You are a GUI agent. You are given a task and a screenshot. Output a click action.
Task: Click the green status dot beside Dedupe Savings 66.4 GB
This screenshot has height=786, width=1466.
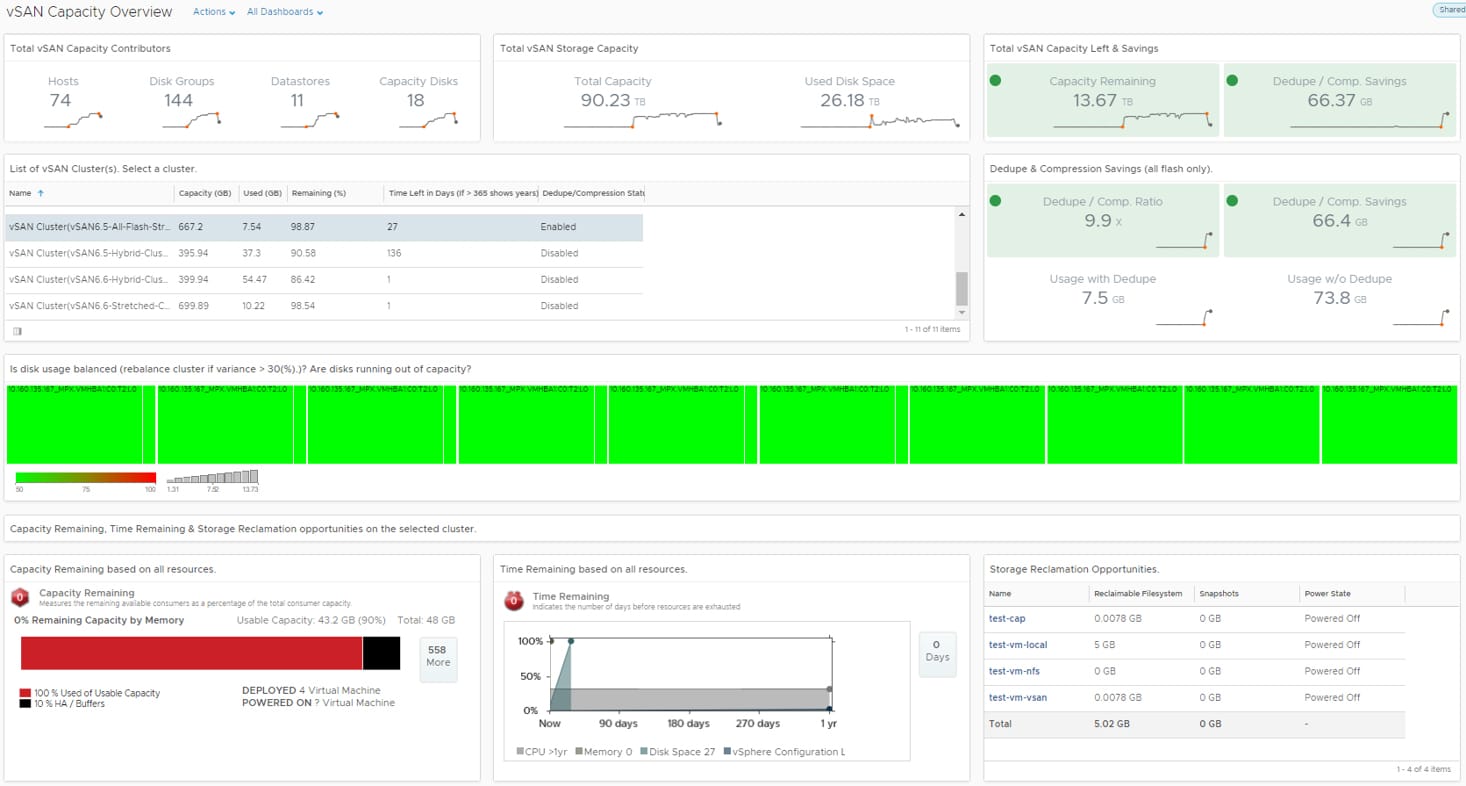point(1232,201)
